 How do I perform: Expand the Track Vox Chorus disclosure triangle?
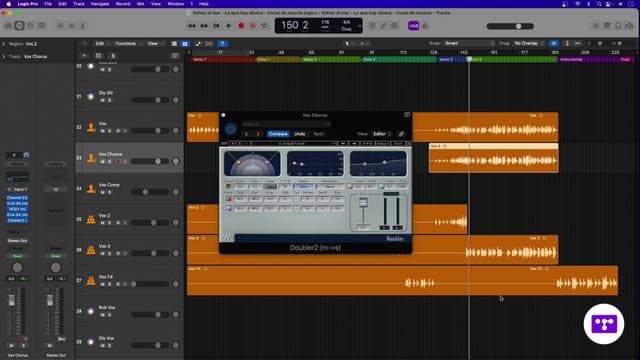(x=4, y=56)
